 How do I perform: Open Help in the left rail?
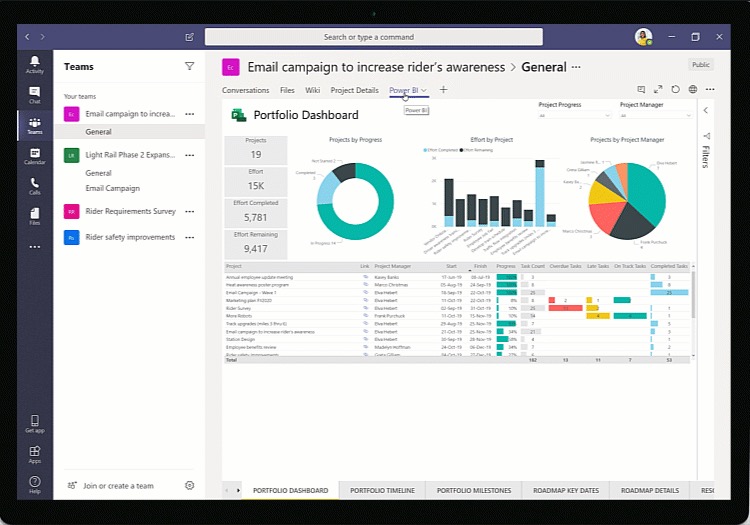[34, 485]
